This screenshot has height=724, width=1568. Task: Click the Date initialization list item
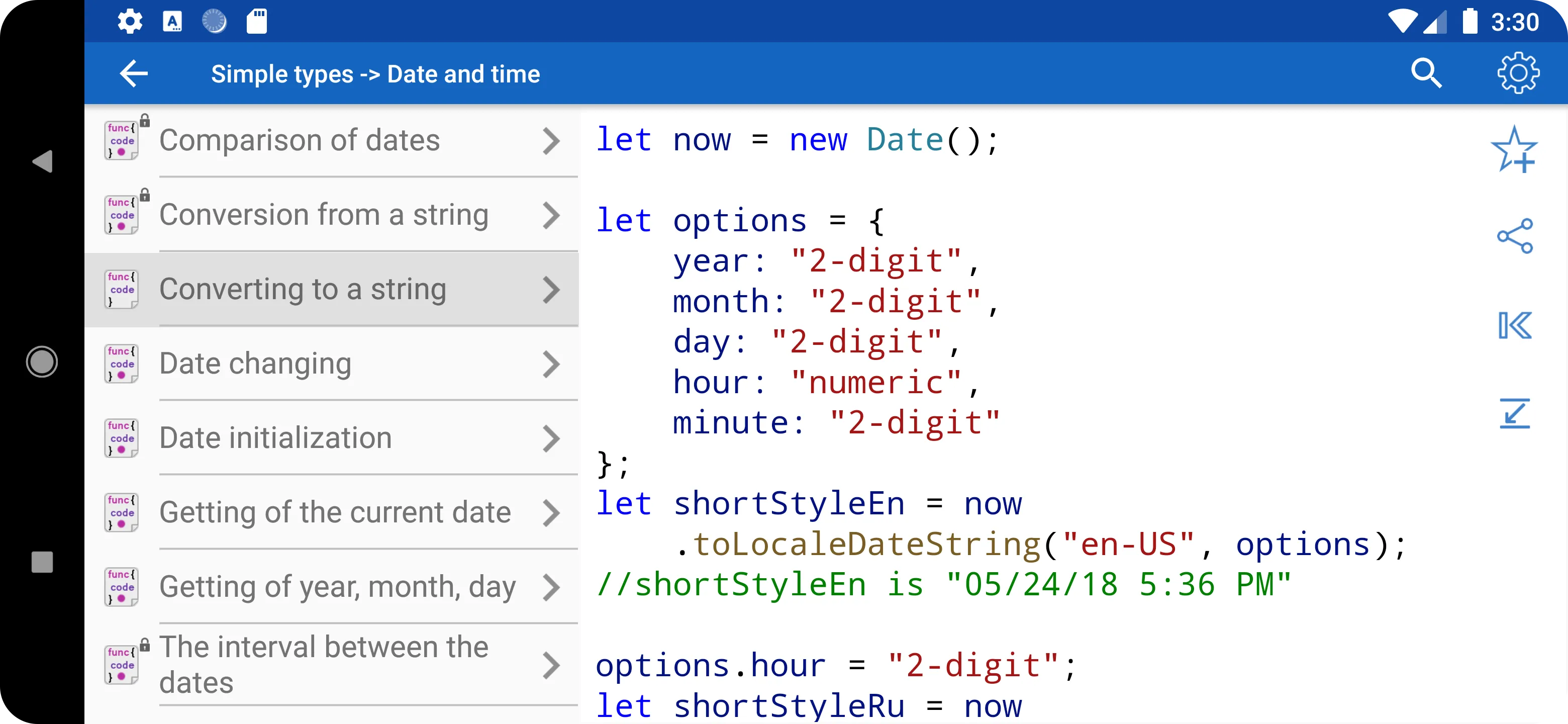(332, 437)
